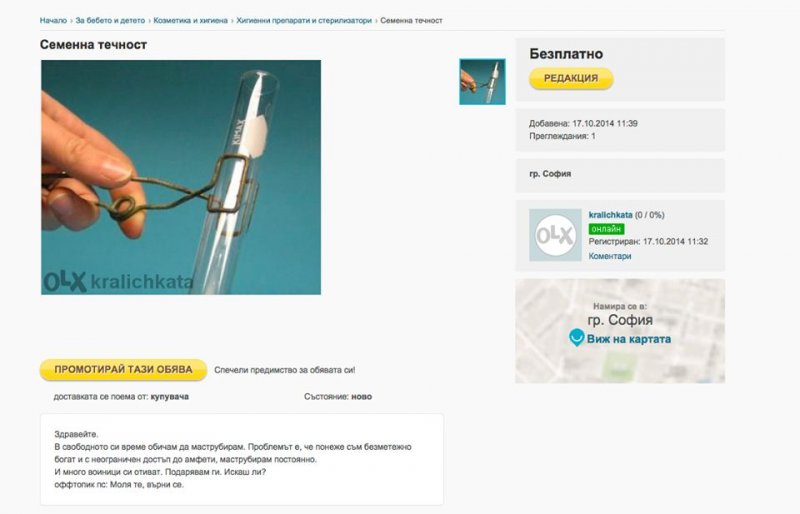Viewport: 800px width, 514px height.
Task: Click the small listing thumbnail image
Action: tap(482, 82)
